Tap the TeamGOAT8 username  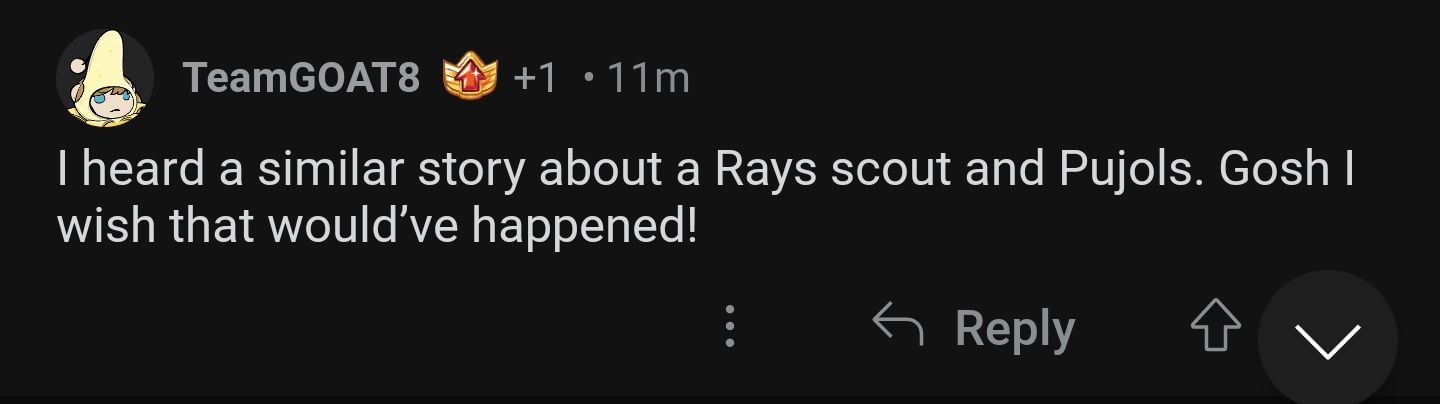point(302,78)
